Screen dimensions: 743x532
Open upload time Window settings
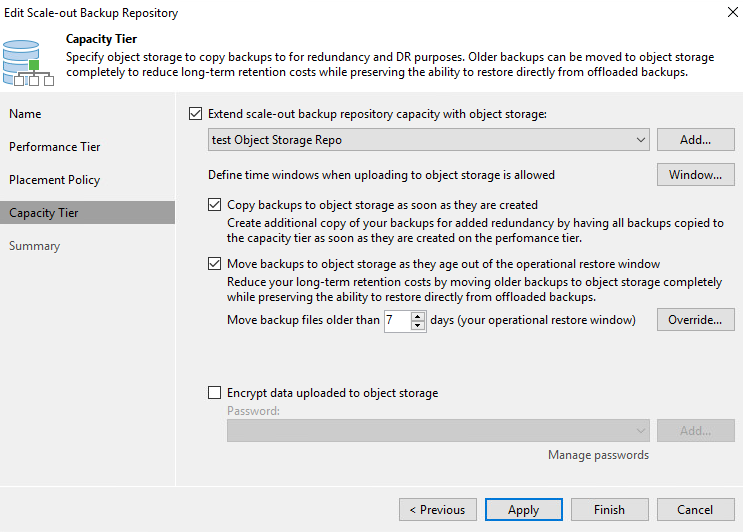click(695, 175)
